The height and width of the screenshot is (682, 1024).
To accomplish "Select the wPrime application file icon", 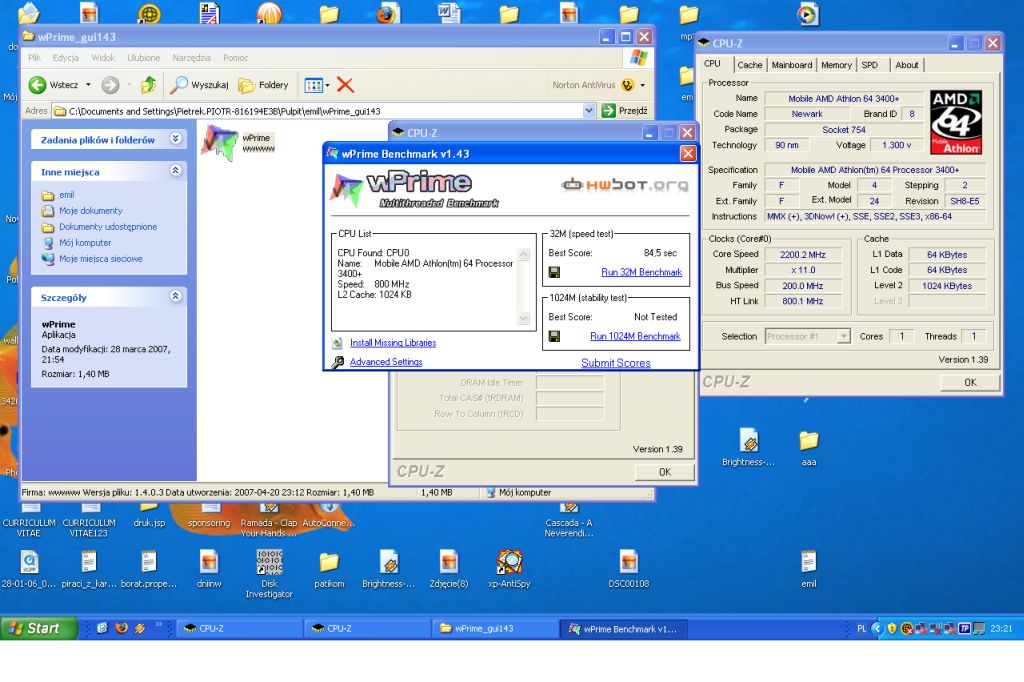I will click(219, 142).
